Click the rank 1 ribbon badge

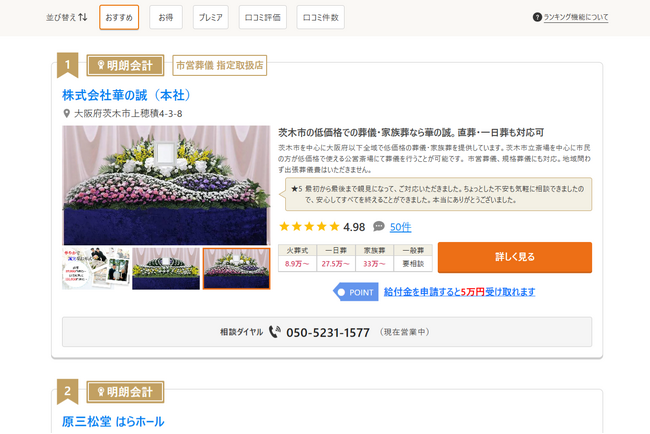(68, 65)
